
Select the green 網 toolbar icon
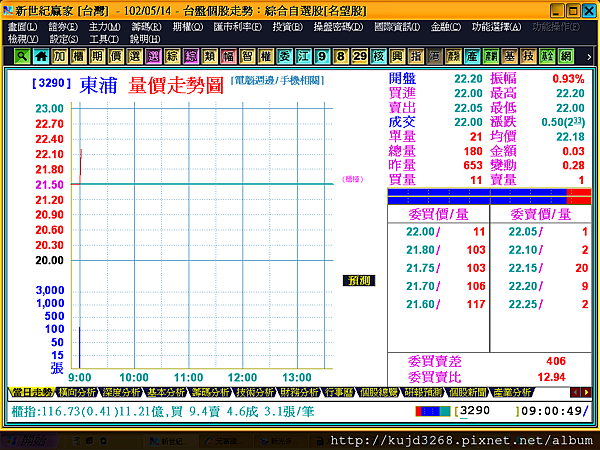click(566, 56)
